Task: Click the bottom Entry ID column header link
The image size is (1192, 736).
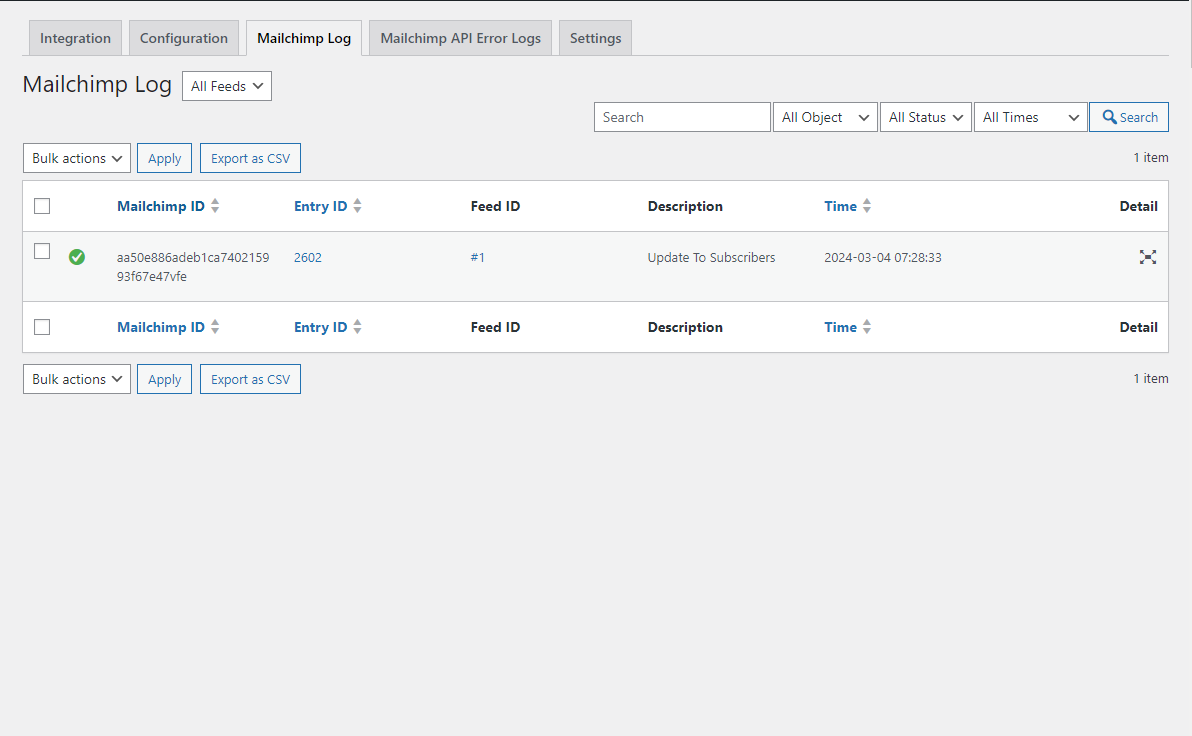Action: coord(321,327)
